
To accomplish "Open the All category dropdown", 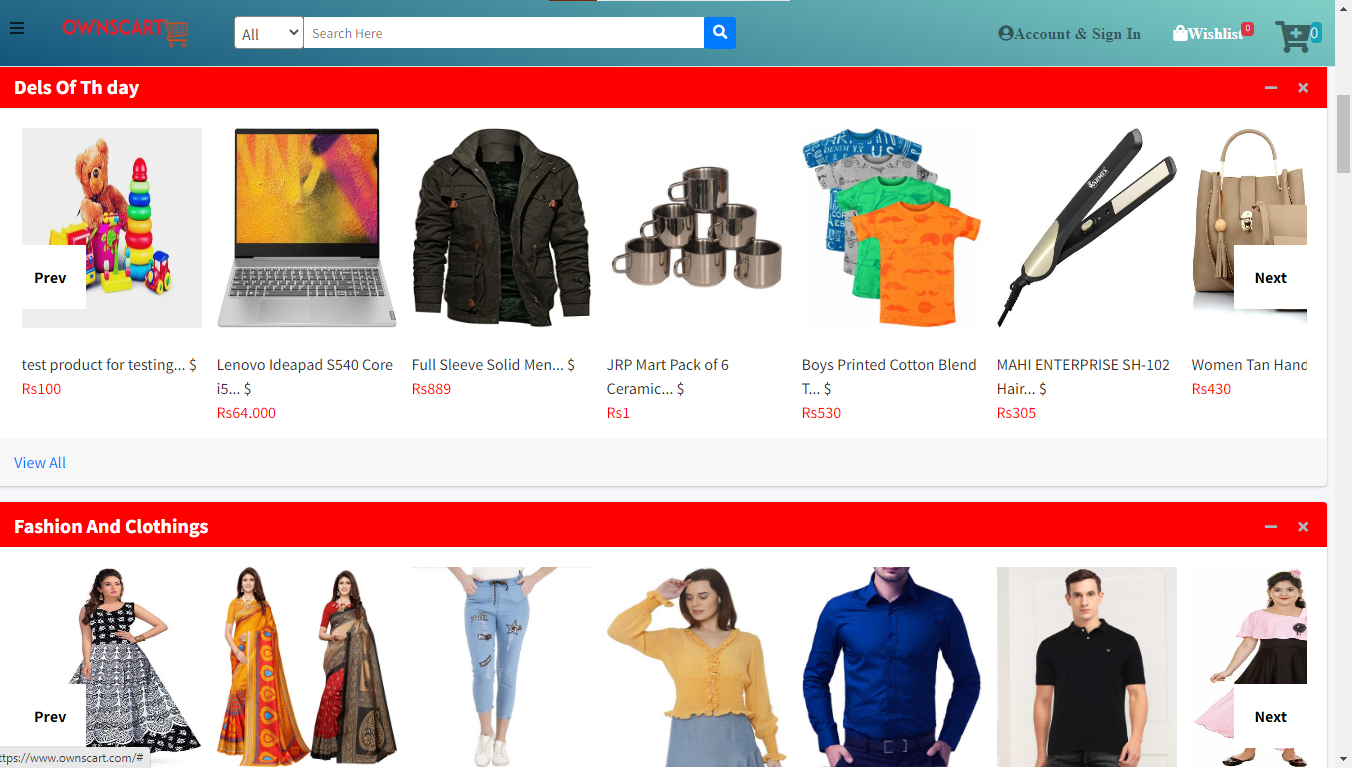I will coord(269,33).
